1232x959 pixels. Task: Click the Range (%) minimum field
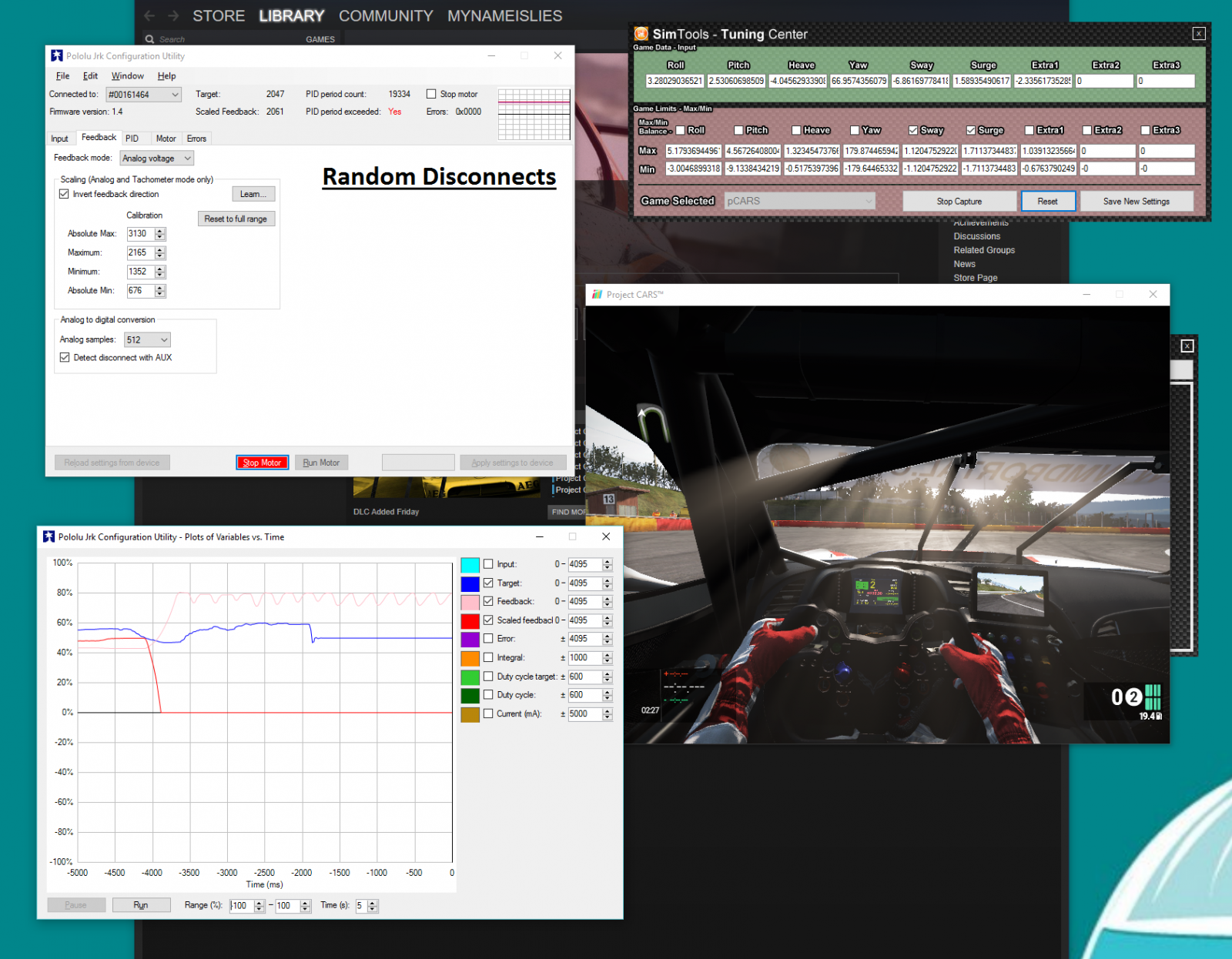243,906
